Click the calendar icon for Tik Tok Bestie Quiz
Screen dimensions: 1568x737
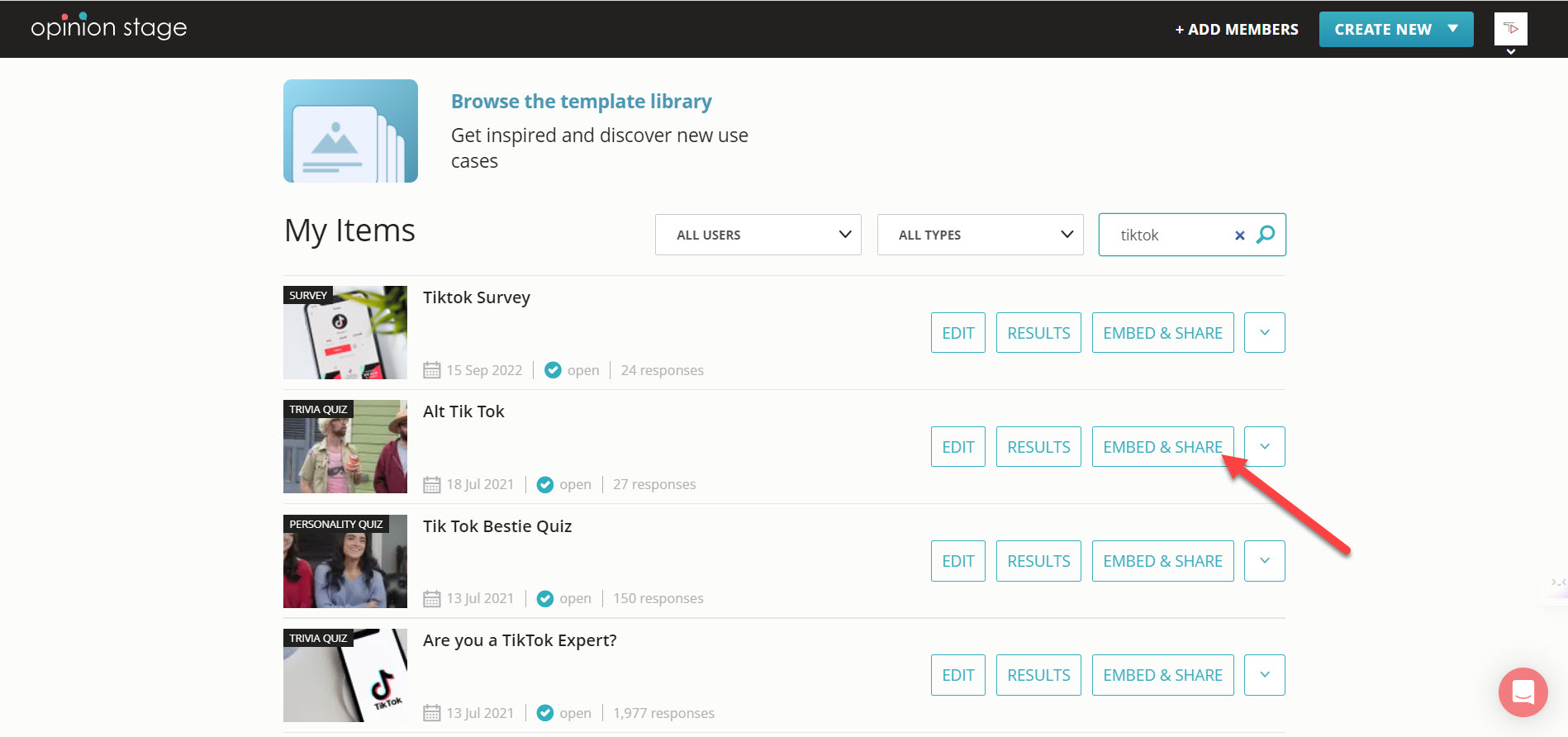(431, 598)
